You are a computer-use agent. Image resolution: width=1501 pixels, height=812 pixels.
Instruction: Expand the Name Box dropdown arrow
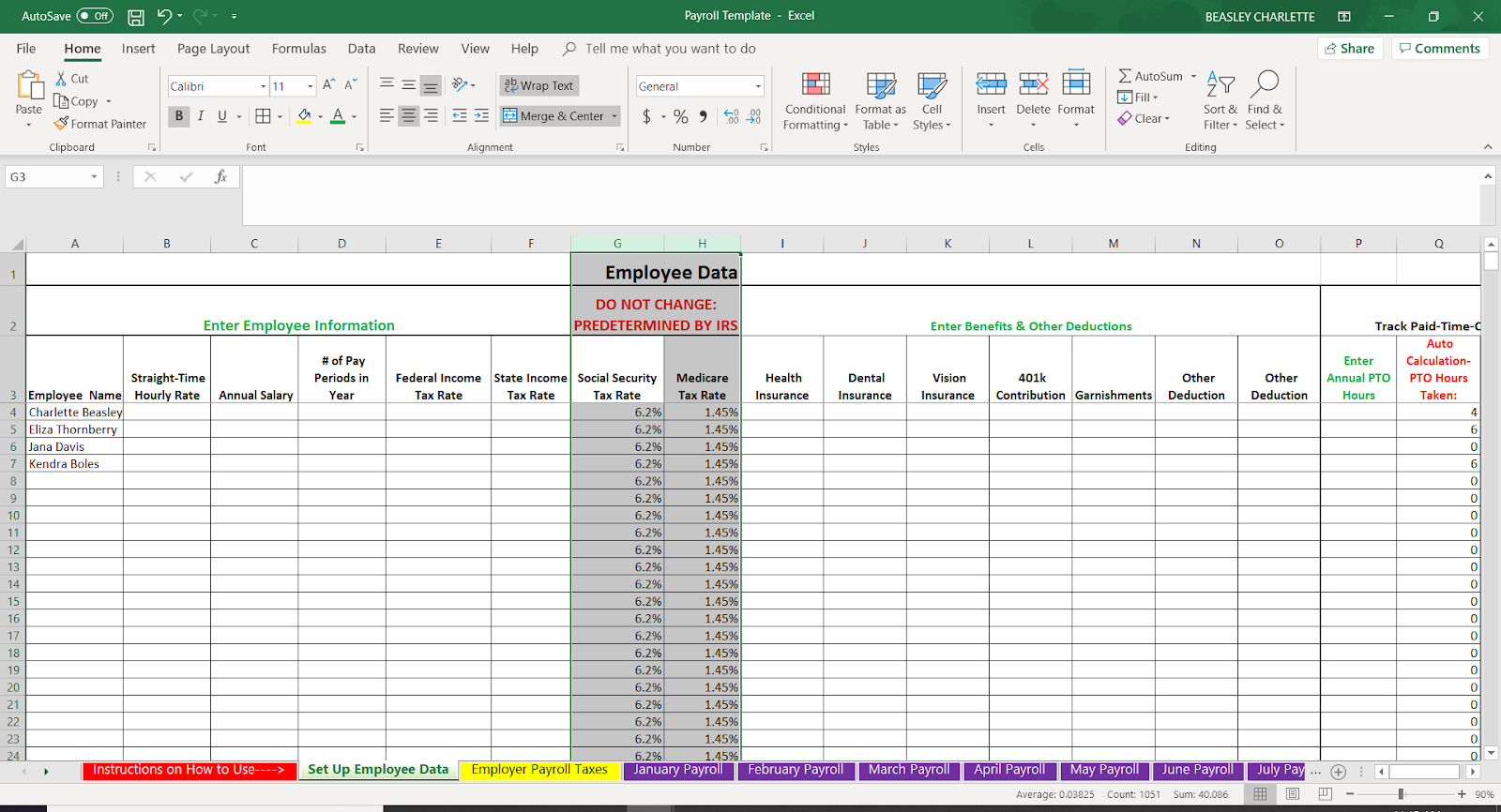[x=94, y=177]
